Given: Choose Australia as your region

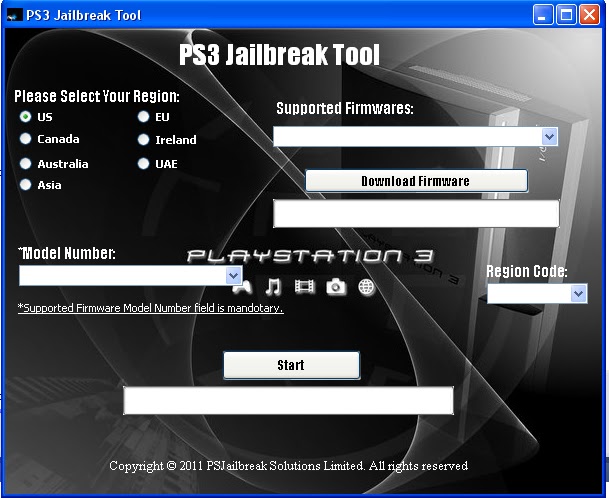Looking at the screenshot, I should pos(26,164).
